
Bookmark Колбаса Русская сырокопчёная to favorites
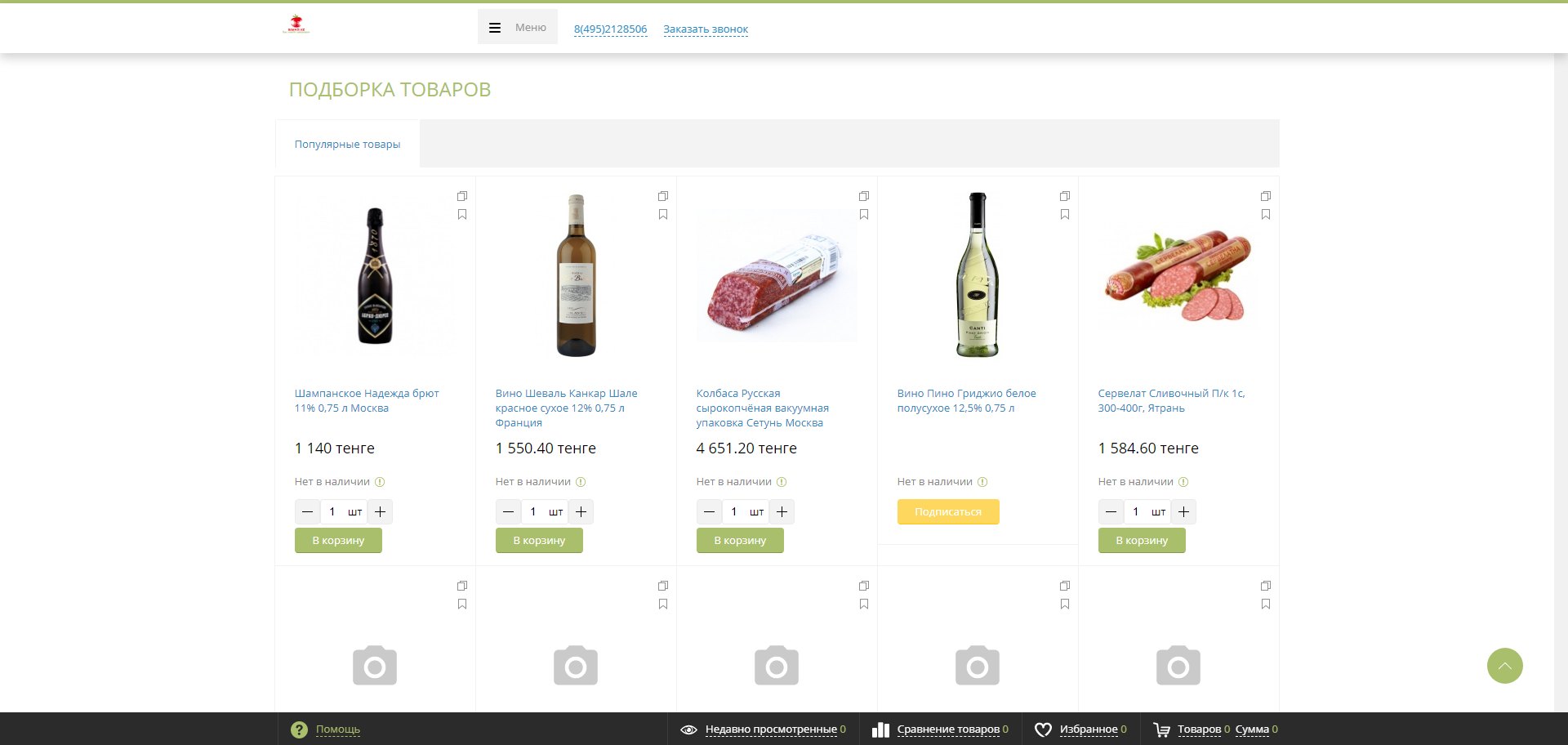(864, 215)
